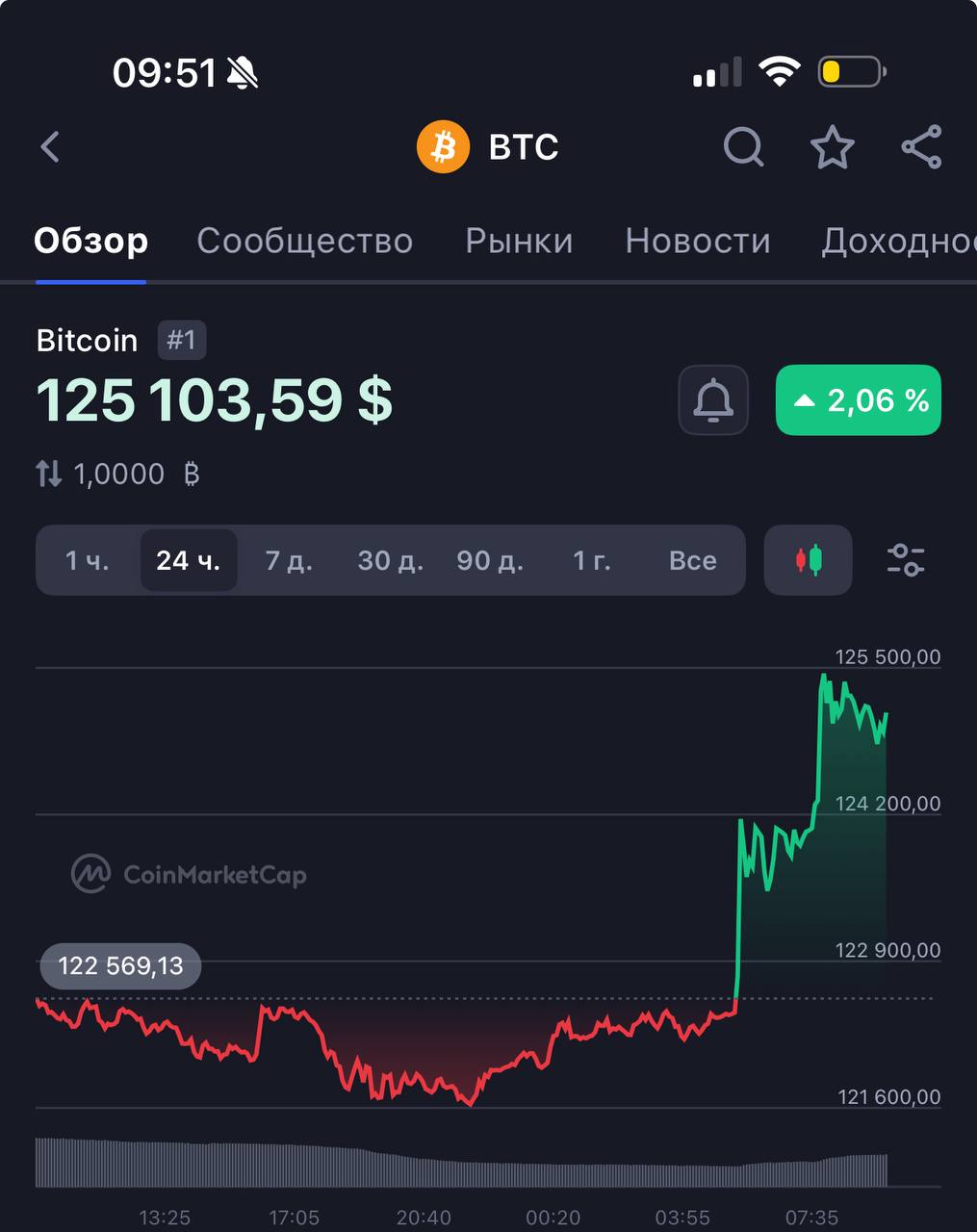Viewport: 977px width, 1232px height.
Task: Open the Новости tab
Action: [698, 241]
